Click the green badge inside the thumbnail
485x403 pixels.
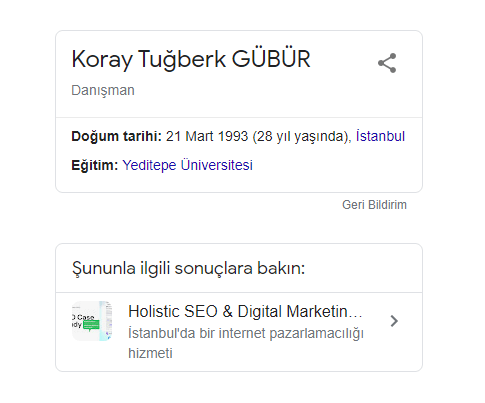coord(91,325)
